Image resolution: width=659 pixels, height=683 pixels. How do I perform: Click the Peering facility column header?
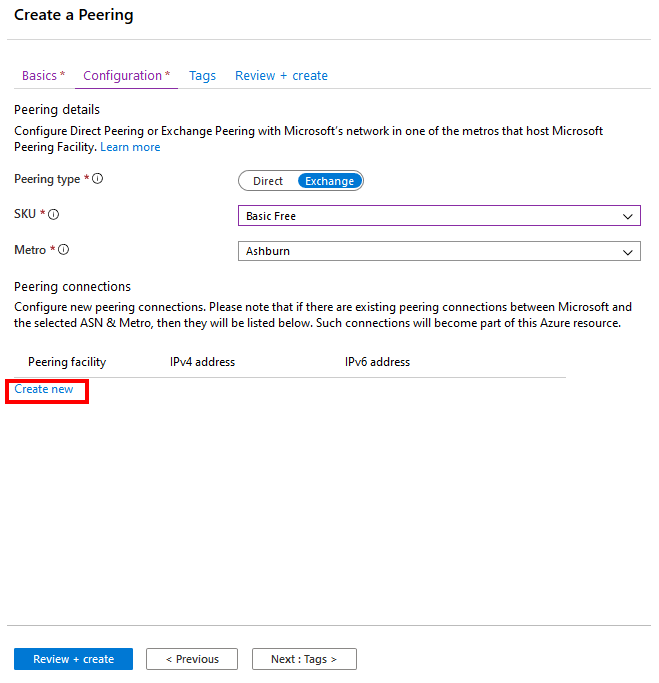click(67, 362)
